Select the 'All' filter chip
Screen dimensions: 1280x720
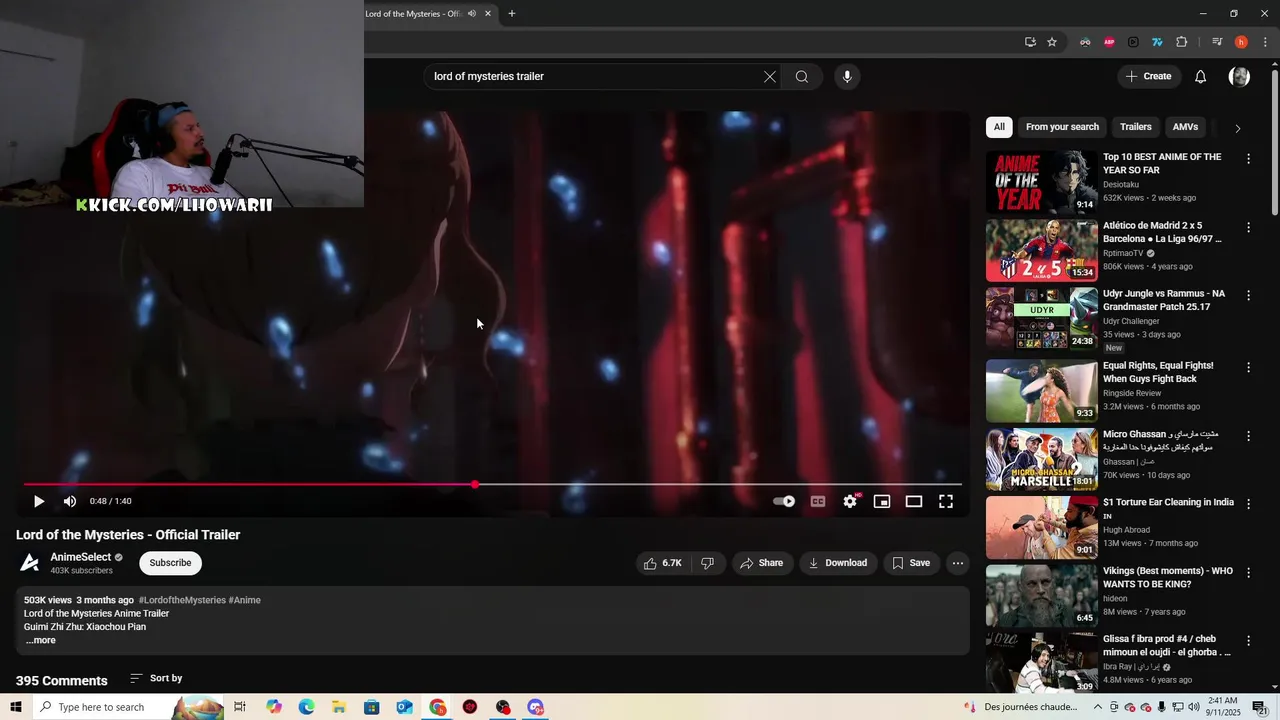999,127
